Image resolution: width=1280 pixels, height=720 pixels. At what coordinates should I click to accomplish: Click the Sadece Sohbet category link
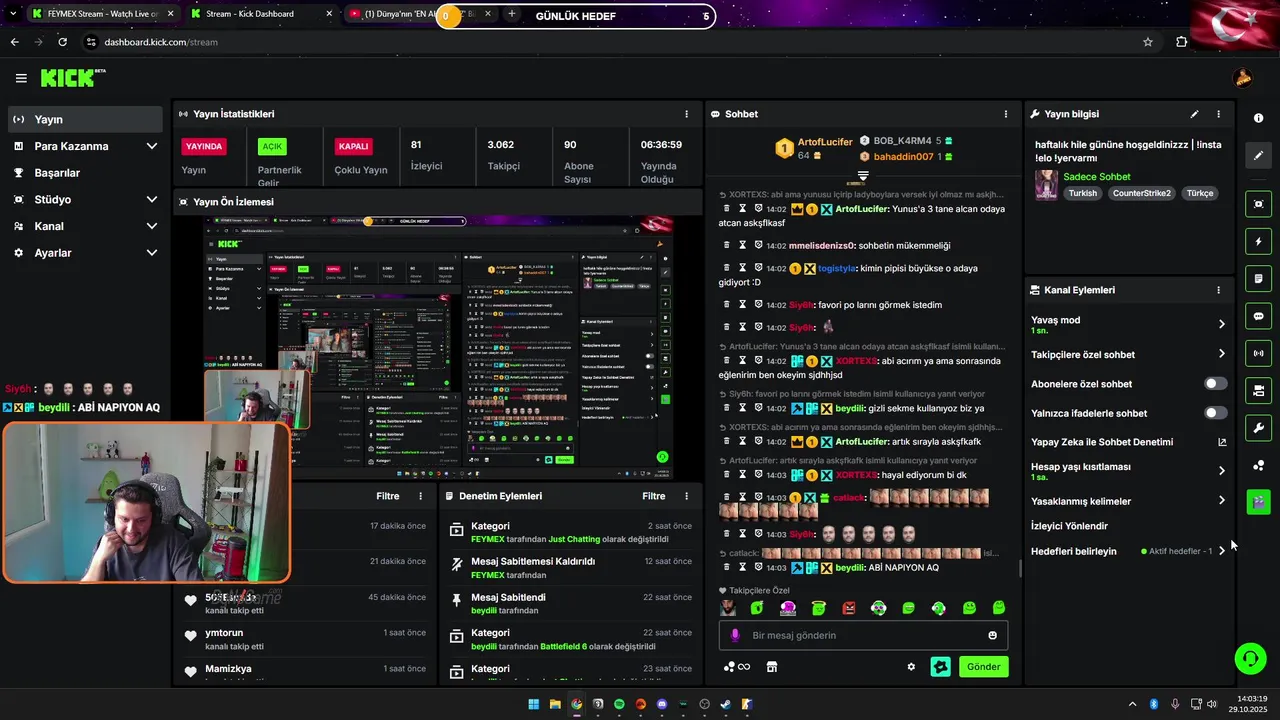click(x=1097, y=177)
